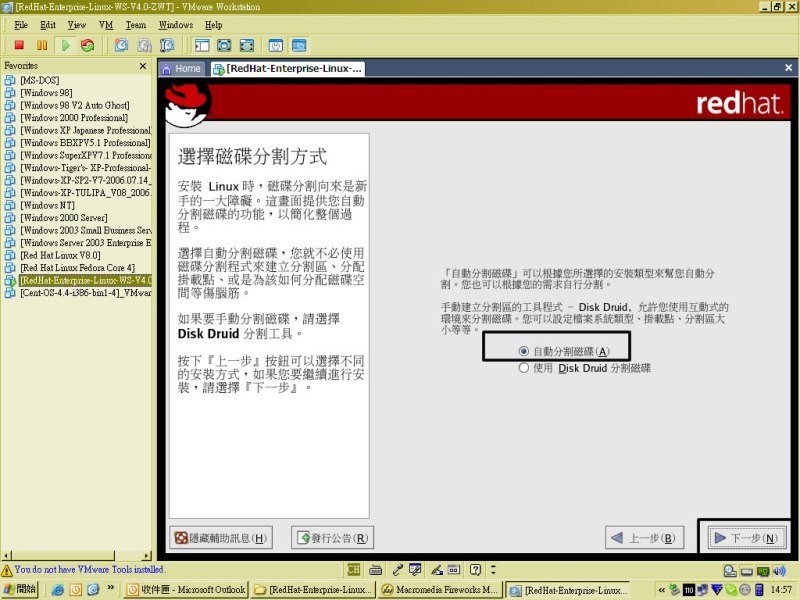Switch to Macromedia Fireworks taskbar button
Image resolution: width=800 pixels, height=600 pixels.
click(440, 590)
